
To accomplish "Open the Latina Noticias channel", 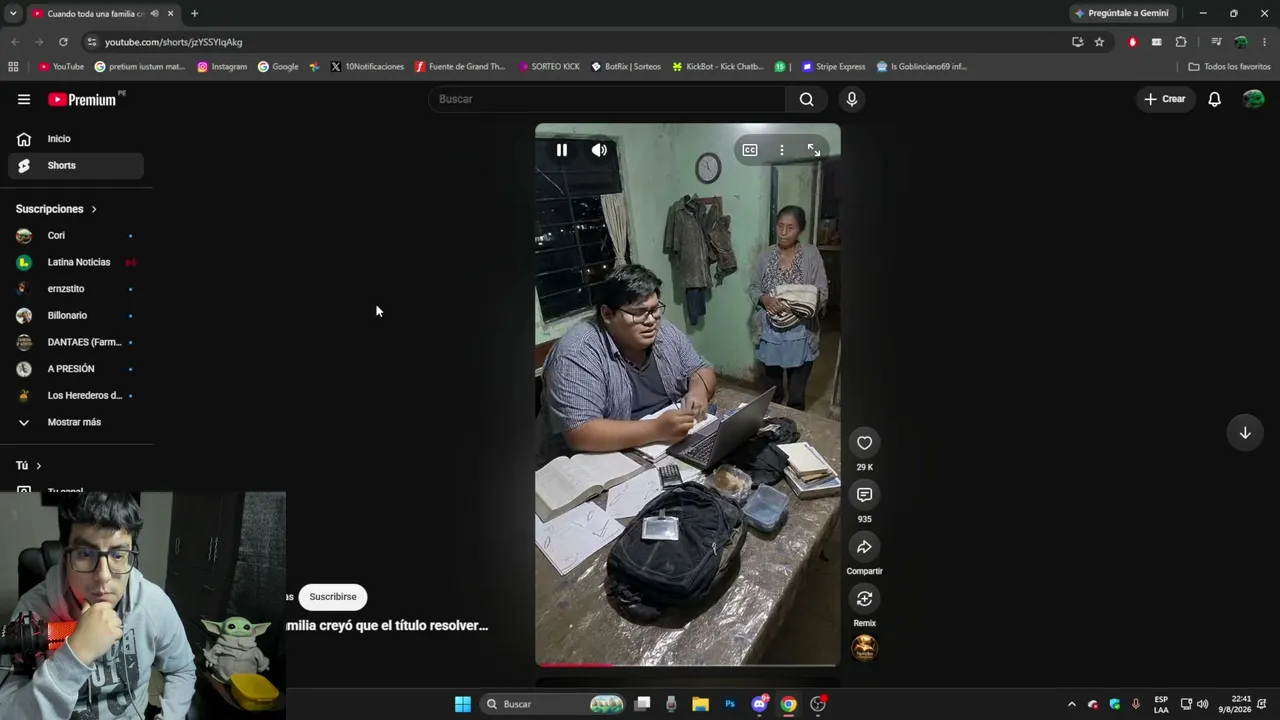I will pos(76,262).
